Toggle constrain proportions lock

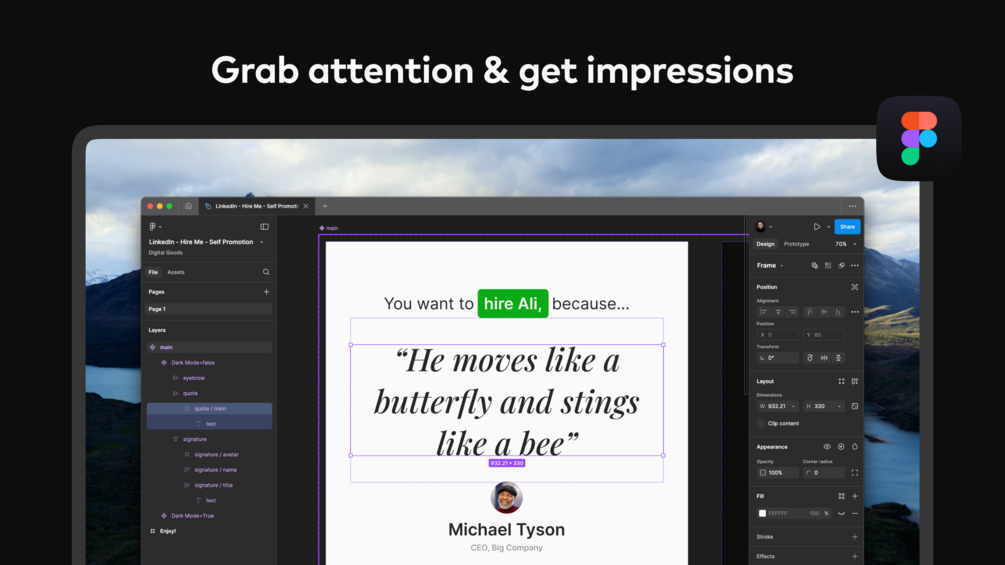(x=854, y=406)
